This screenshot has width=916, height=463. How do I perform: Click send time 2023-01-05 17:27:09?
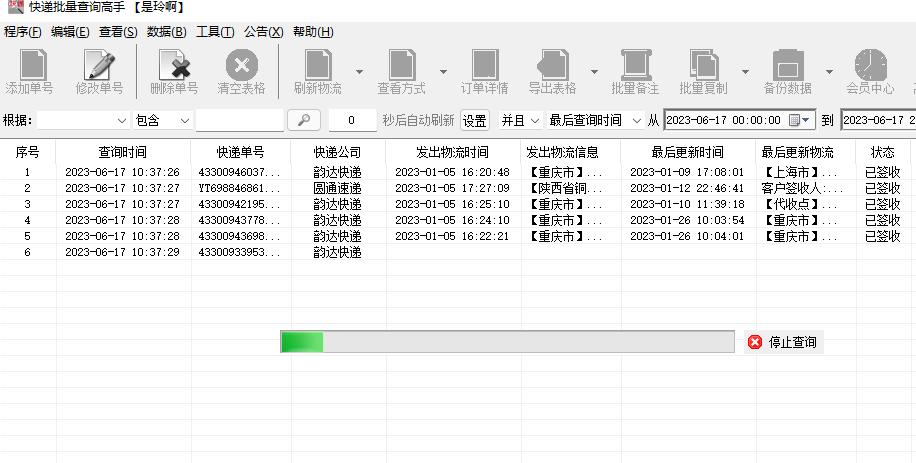pyautogui.click(x=452, y=189)
